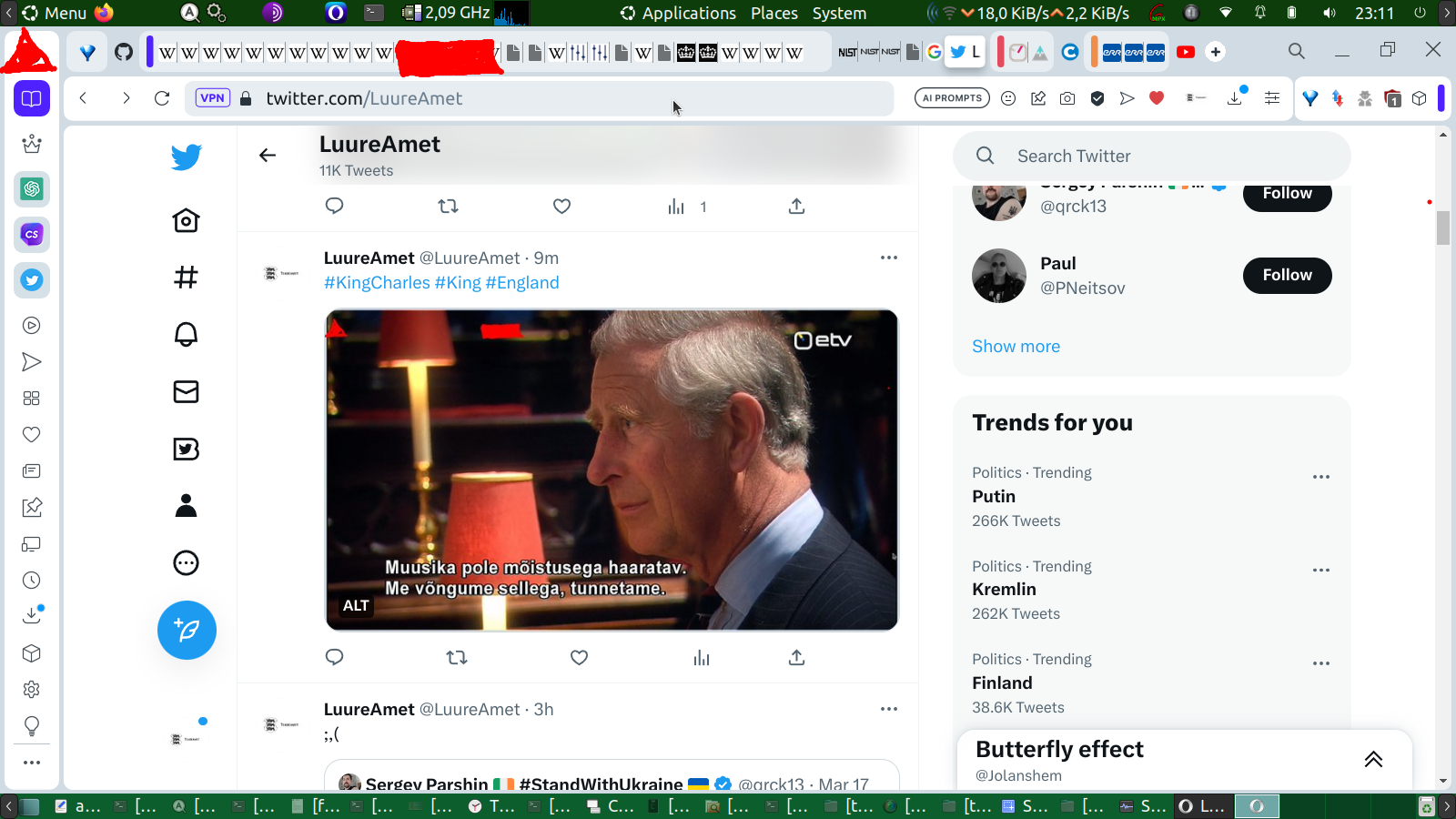
Task: Open History clock in Opera sidebar
Action: pos(32,581)
